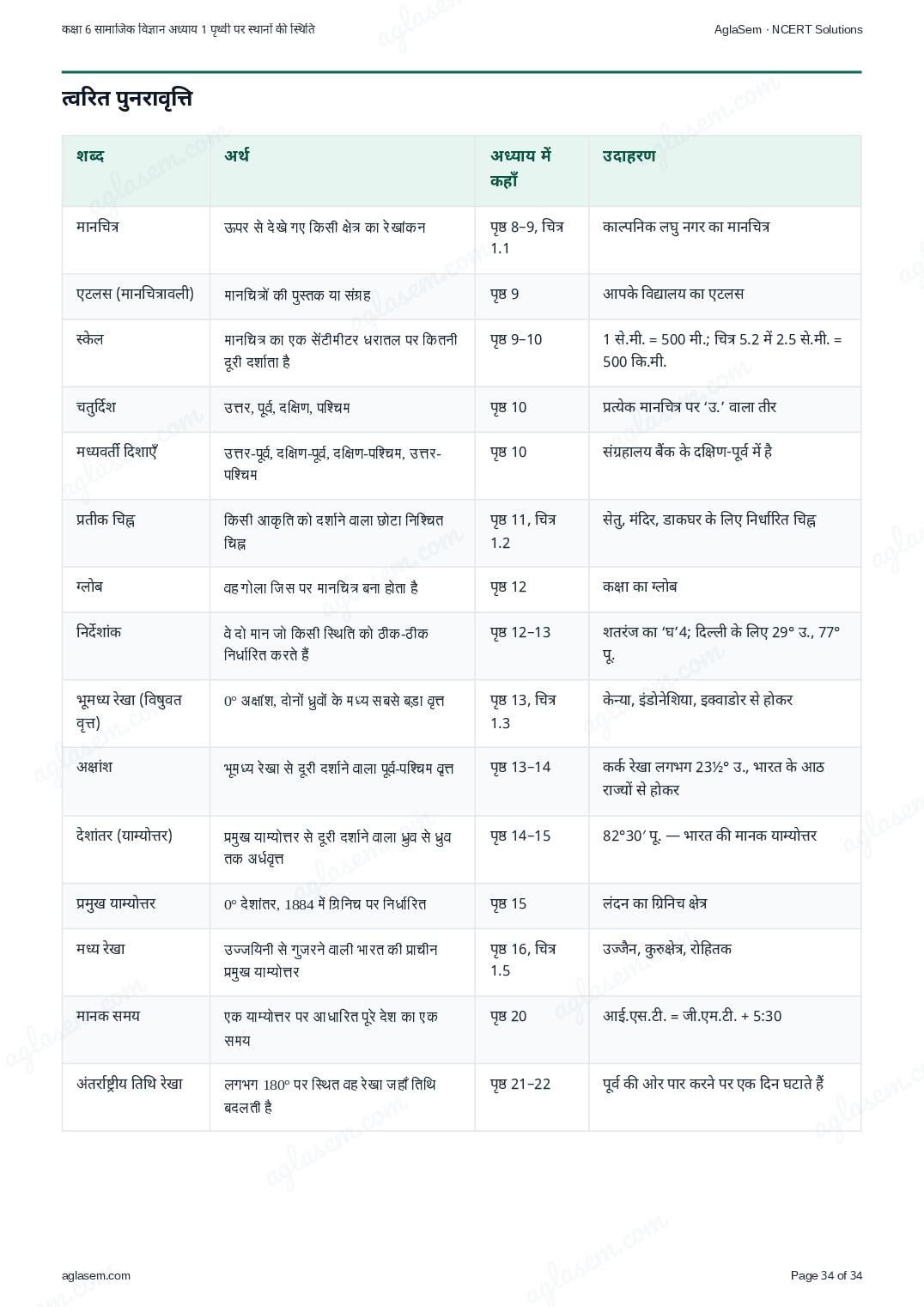Click the page header chapter title text
Screen dimensions: 924x1307
point(188,29)
